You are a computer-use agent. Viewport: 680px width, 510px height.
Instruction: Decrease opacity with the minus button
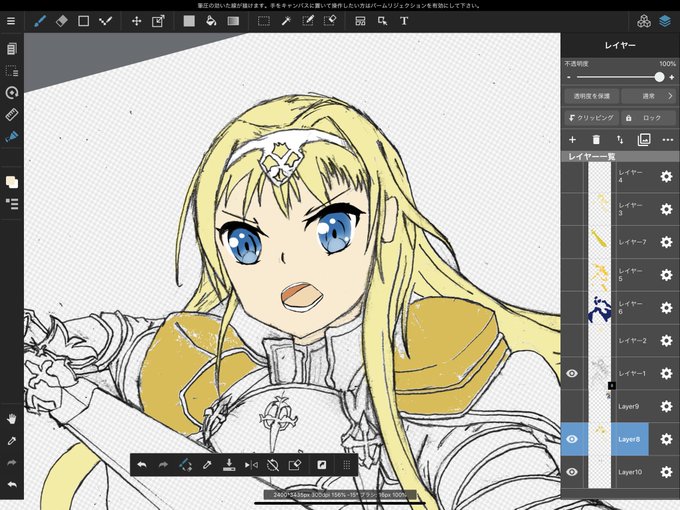coord(569,77)
